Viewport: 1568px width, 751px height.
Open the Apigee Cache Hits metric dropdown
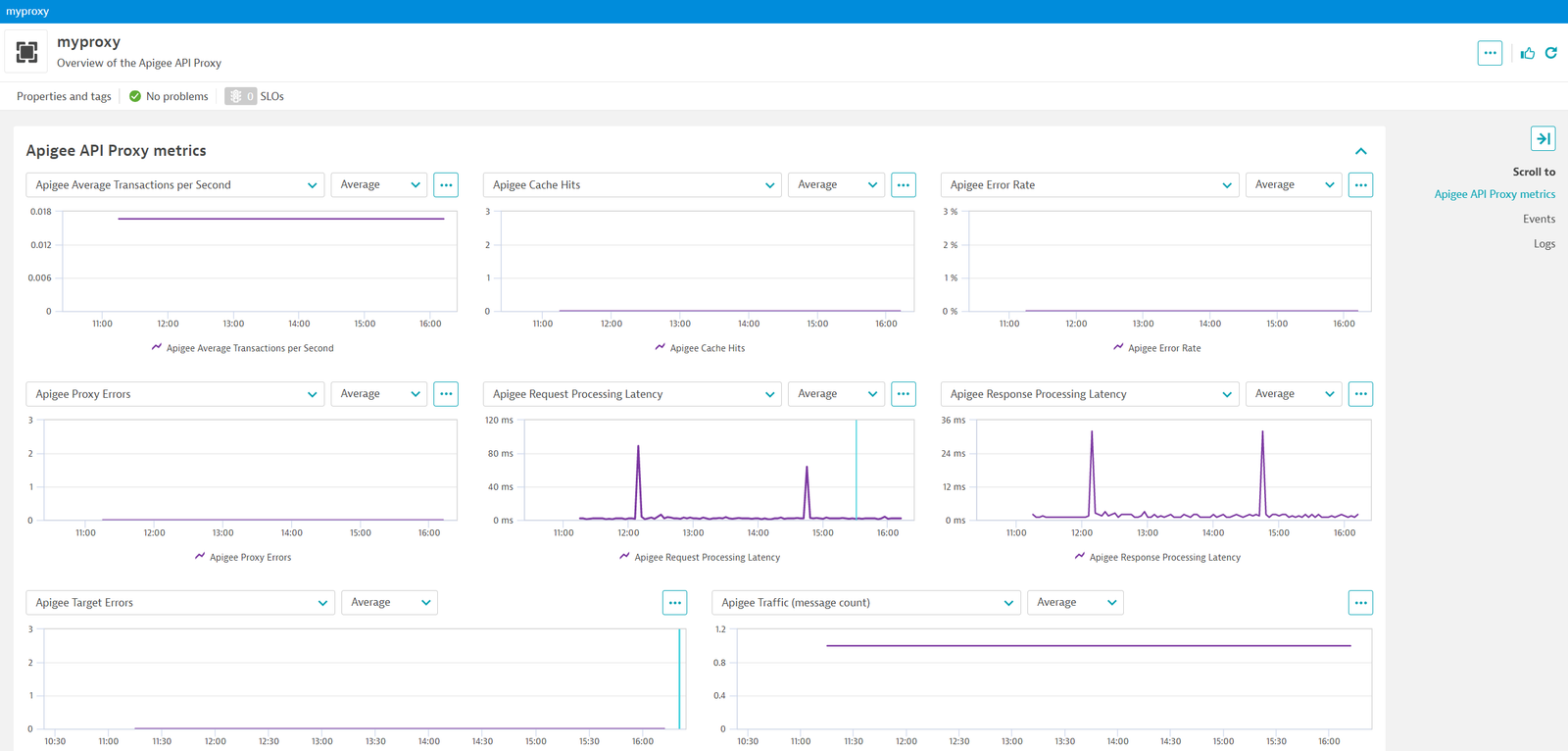[632, 184]
